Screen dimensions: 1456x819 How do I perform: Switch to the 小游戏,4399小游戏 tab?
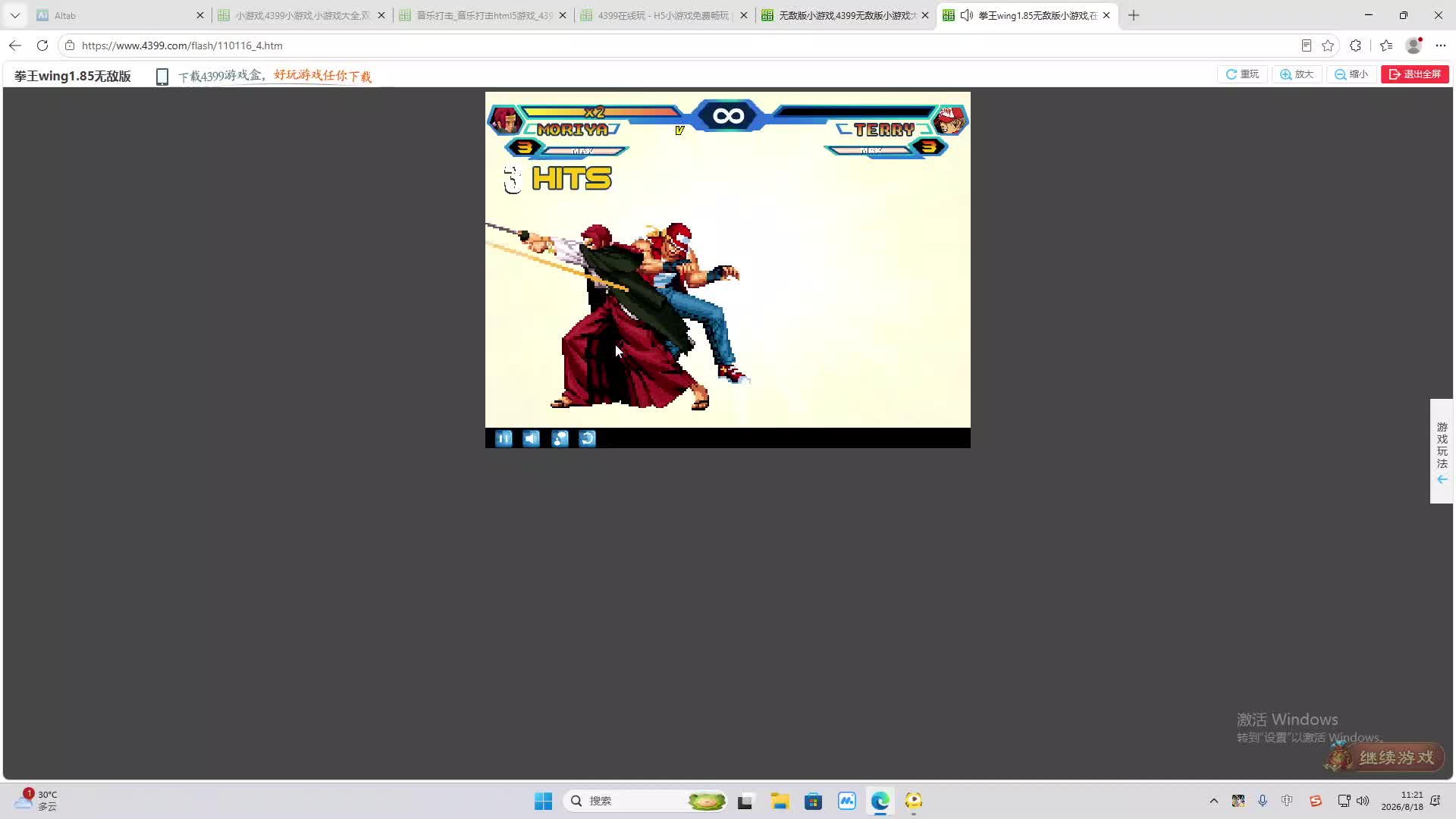pyautogui.click(x=301, y=15)
